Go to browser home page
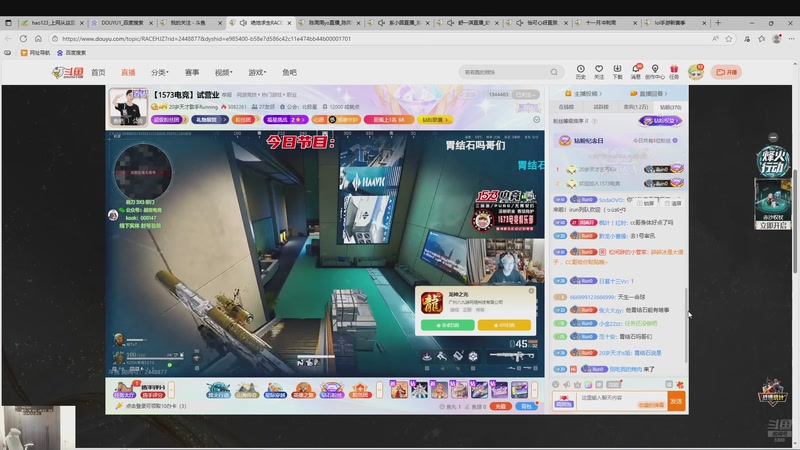 [x=38, y=39]
